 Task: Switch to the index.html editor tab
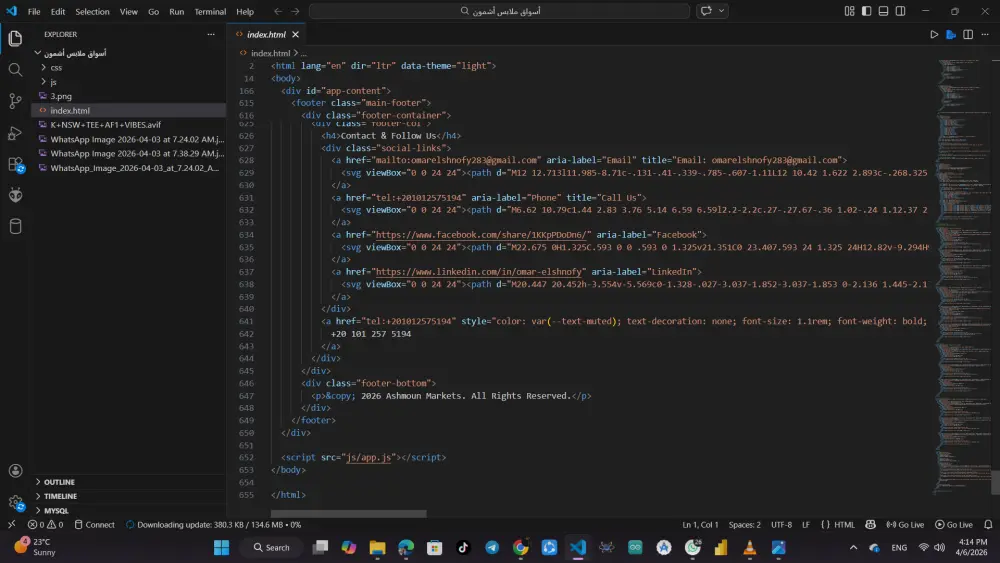[266, 34]
